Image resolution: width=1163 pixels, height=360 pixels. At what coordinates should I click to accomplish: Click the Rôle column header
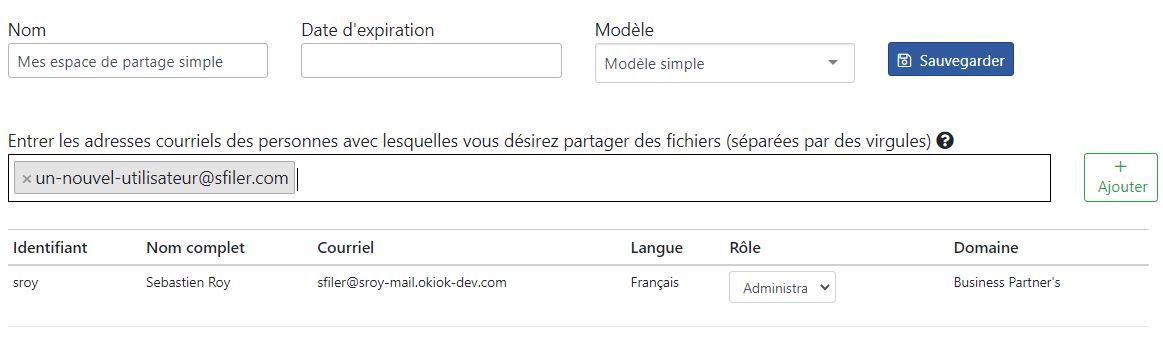point(745,247)
